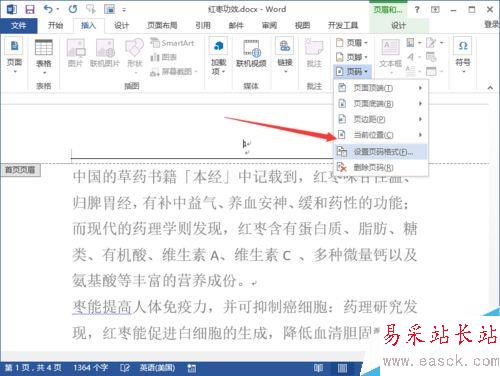The height and width of the screenshot is (376, 500).
Task: Insert SmartArt graphic
Action: point(172,43)
